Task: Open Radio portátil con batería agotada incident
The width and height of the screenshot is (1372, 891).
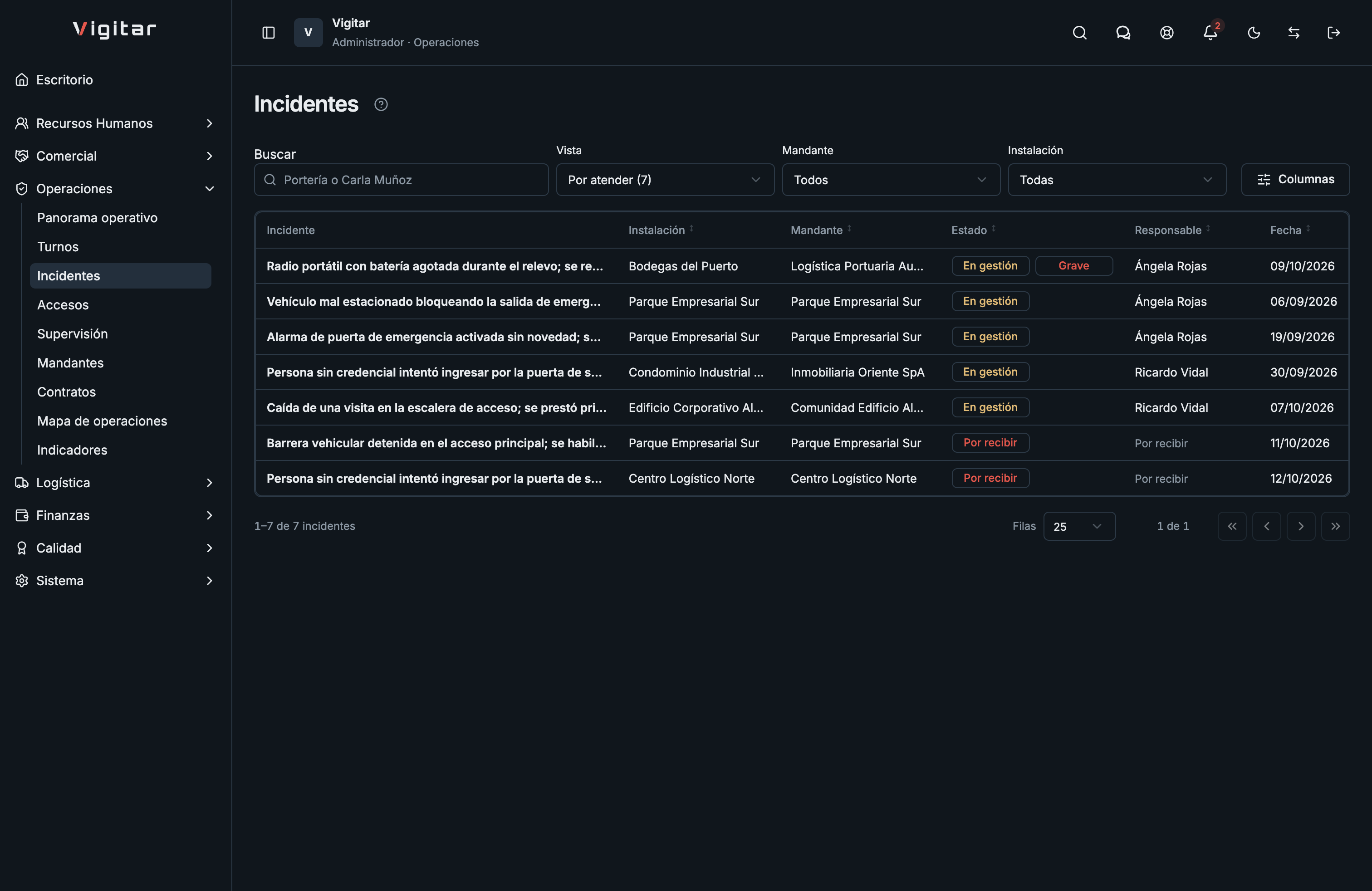Action: (x=802, y=266)
